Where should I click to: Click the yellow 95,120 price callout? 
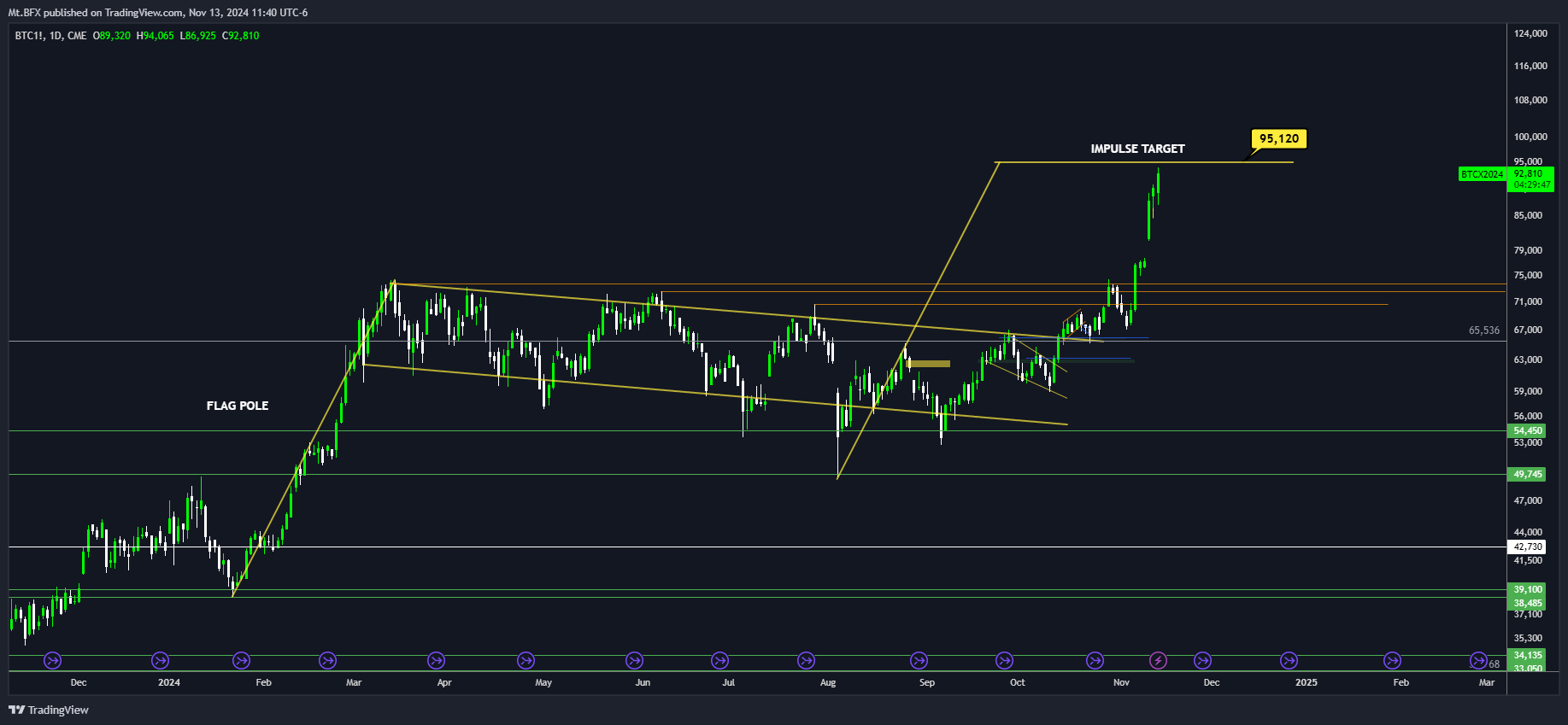[x=1278, y=138]
